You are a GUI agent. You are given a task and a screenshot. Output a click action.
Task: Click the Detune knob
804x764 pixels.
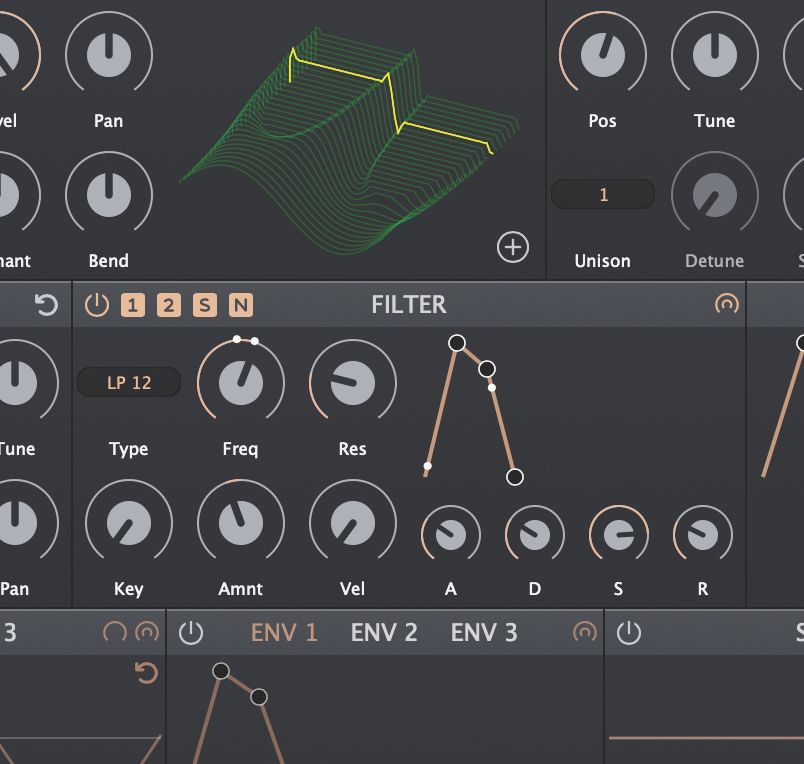click(x=714, y=196)
